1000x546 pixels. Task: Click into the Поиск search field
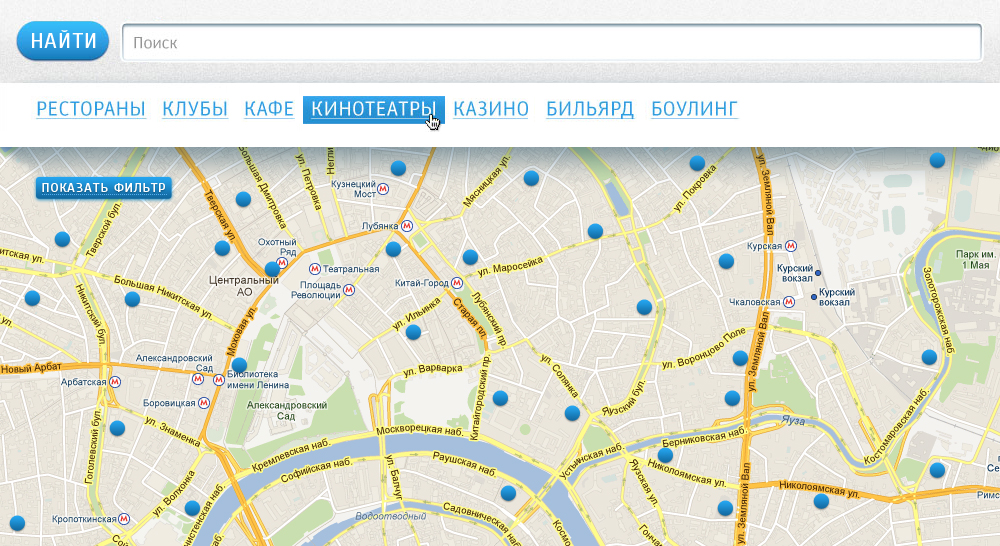click(551, 43)
